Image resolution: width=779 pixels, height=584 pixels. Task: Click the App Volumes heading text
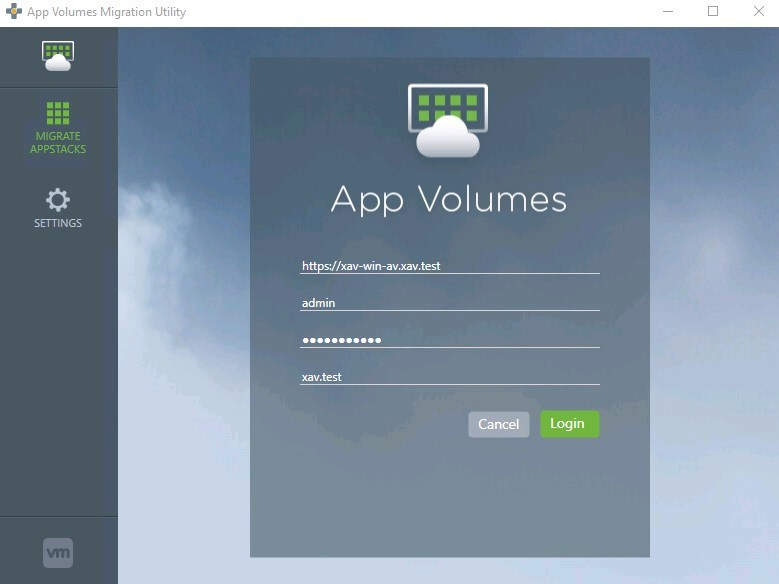pyautogui.click(x=449, y=200)
